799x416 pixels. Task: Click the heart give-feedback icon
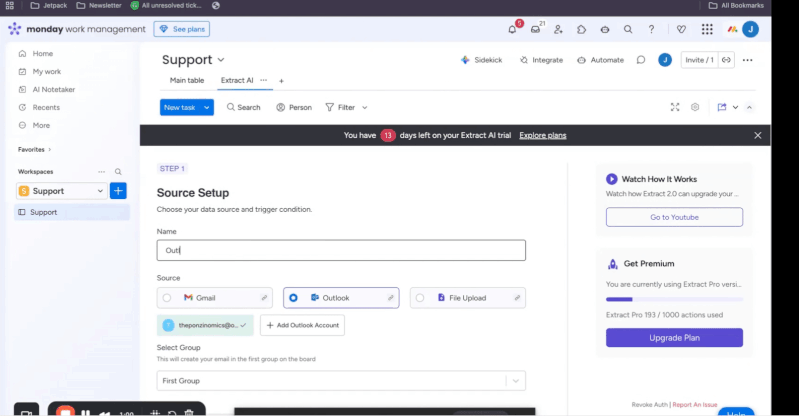tap(681, 30)
